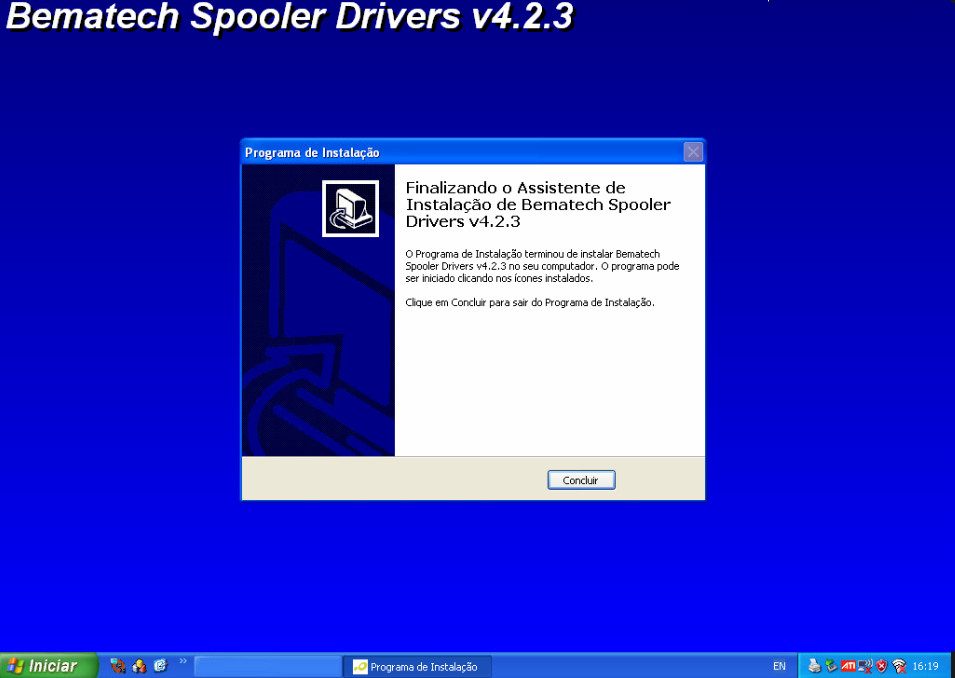Open the EN language bar indicator
The height and width of the screenshot is (678, 955).
[779, 666]
